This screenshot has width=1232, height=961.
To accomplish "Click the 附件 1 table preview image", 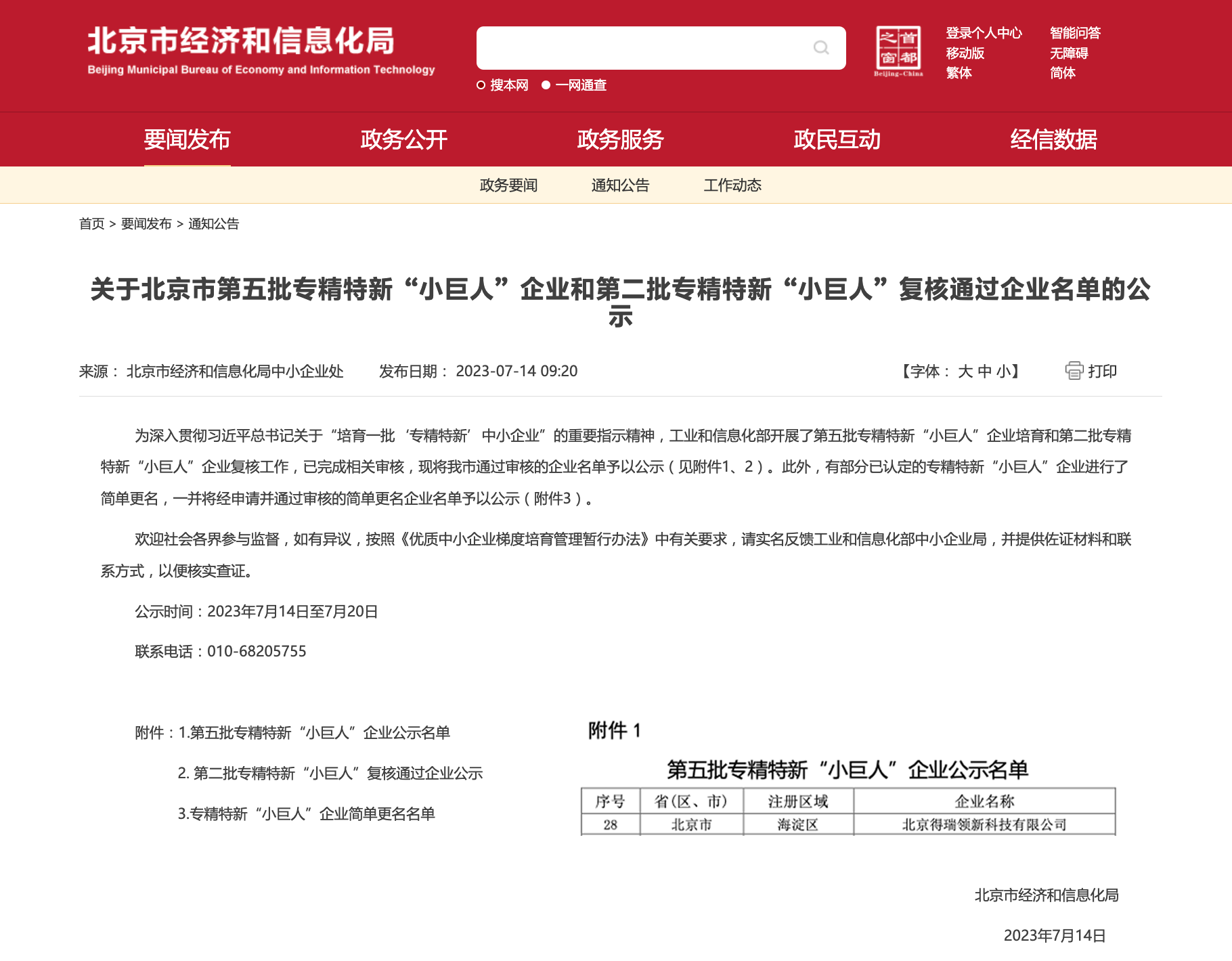I will pyautogui.click(x=848, y=778).
